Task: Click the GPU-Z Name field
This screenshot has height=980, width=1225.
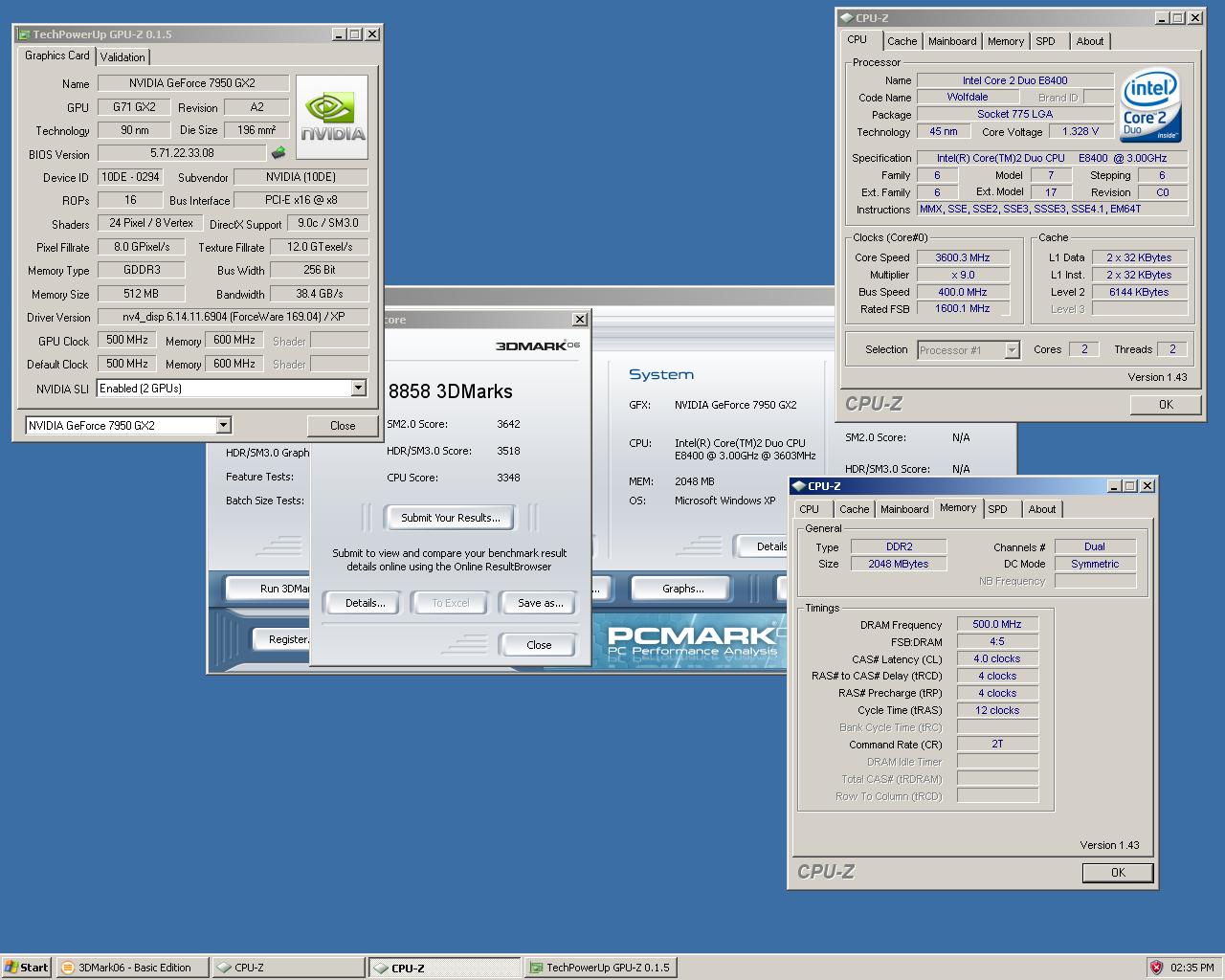Action: pos(192,83)
